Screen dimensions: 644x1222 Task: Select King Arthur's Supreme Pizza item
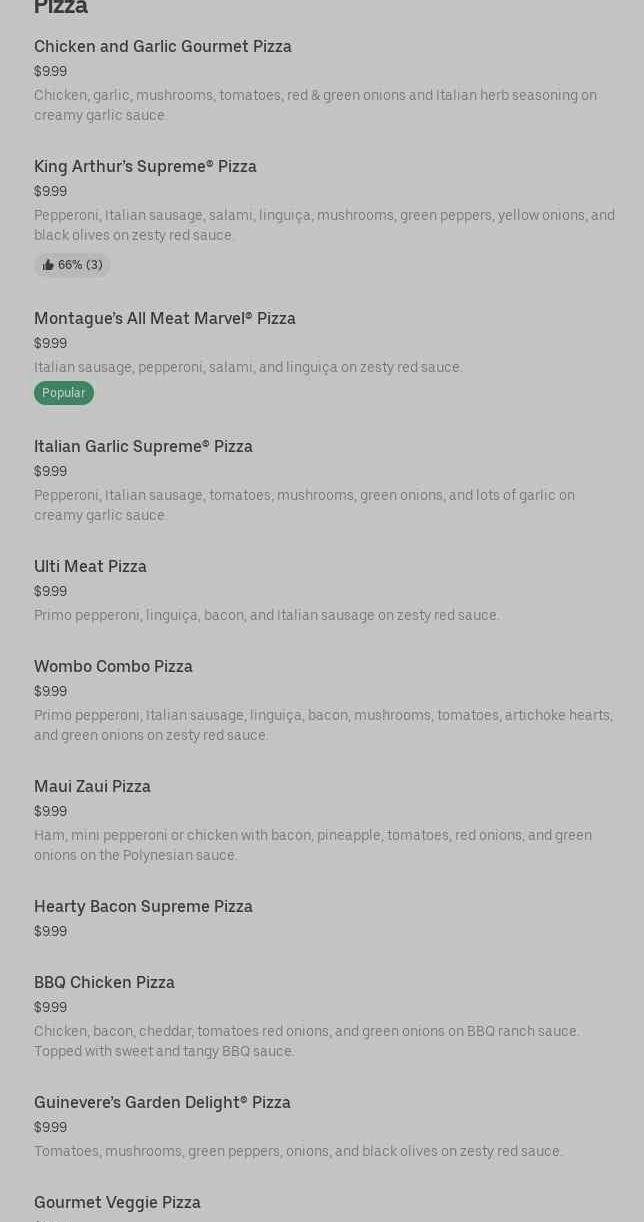click(145, 167)
